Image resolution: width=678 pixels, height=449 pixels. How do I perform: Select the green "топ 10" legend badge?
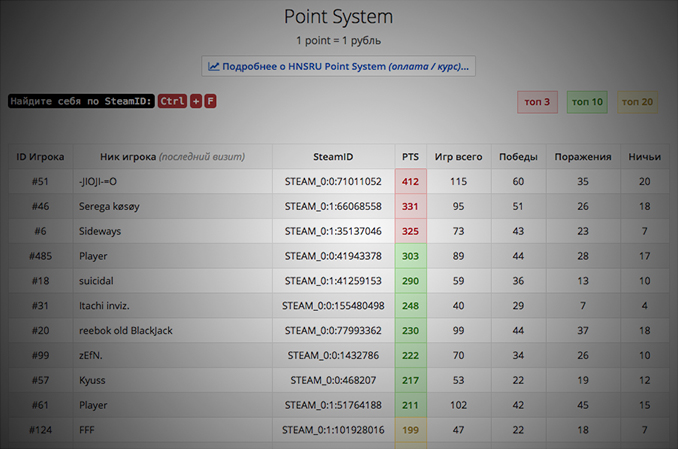pos(586,101)
